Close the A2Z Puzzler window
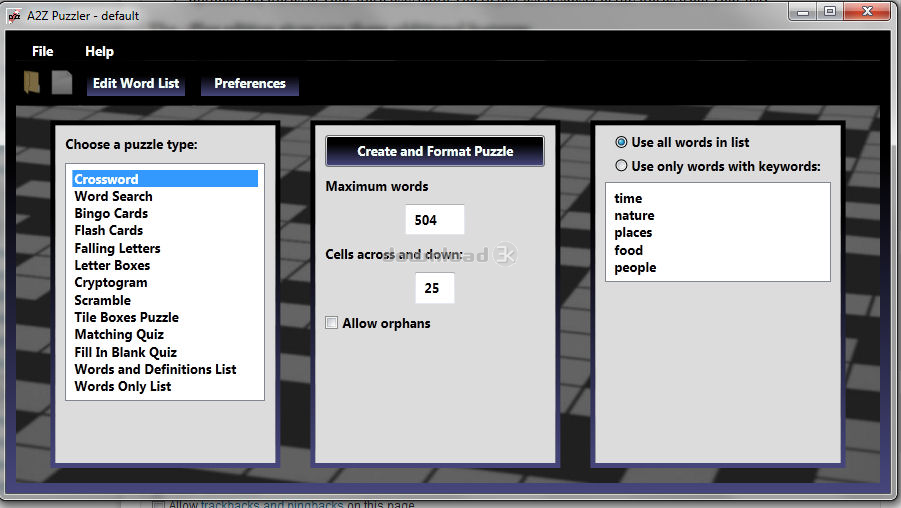 click(867, 11)
